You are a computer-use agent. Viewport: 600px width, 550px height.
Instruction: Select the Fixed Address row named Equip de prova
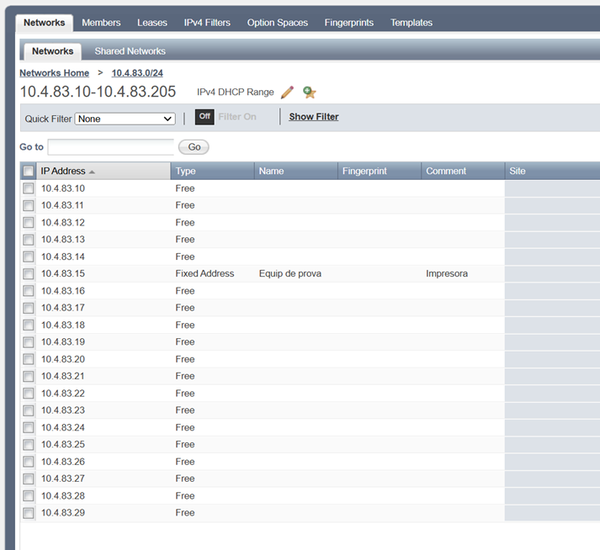(x=290, y=273)
